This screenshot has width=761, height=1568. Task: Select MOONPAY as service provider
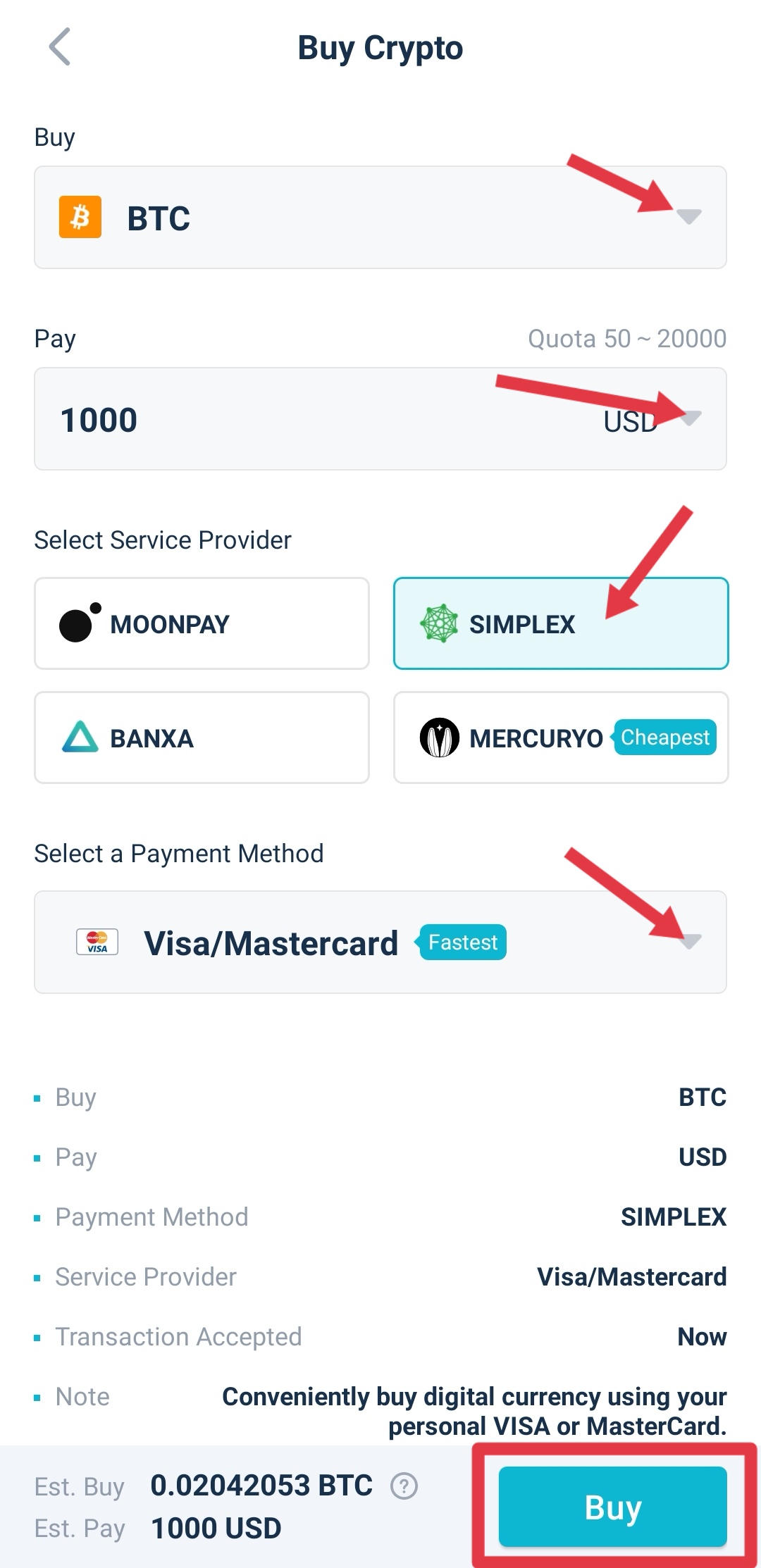[x=202, y=623]
